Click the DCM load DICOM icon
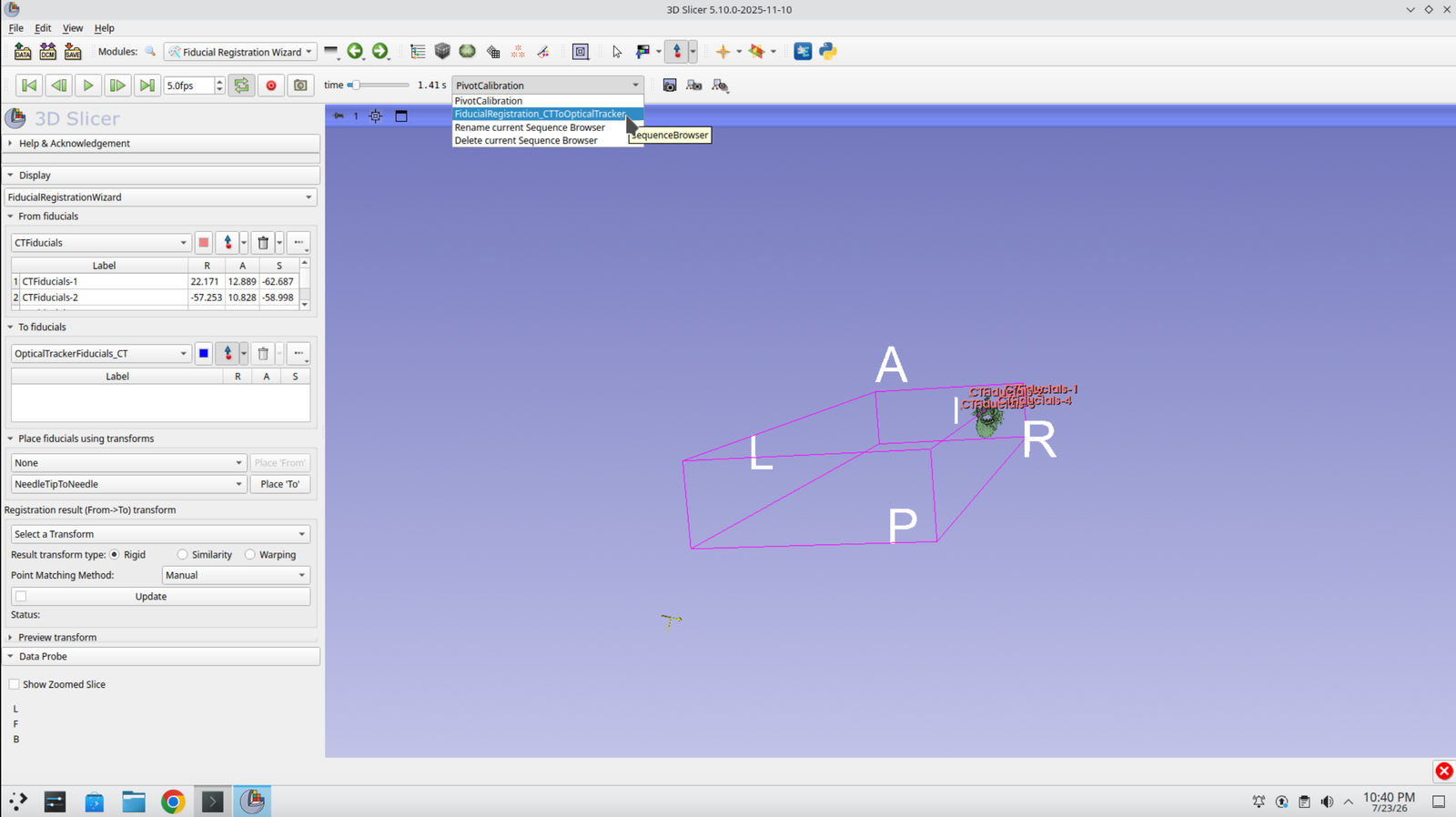 click(x=47, y=52)
